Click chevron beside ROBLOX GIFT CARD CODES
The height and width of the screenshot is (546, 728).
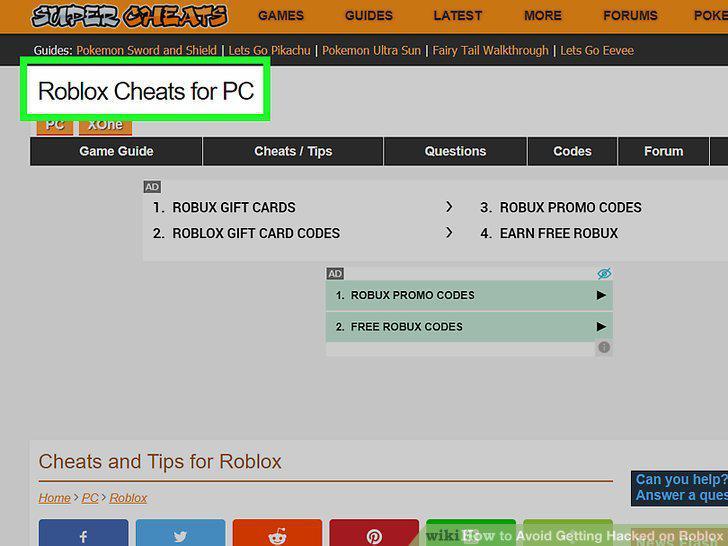(448, 232)
